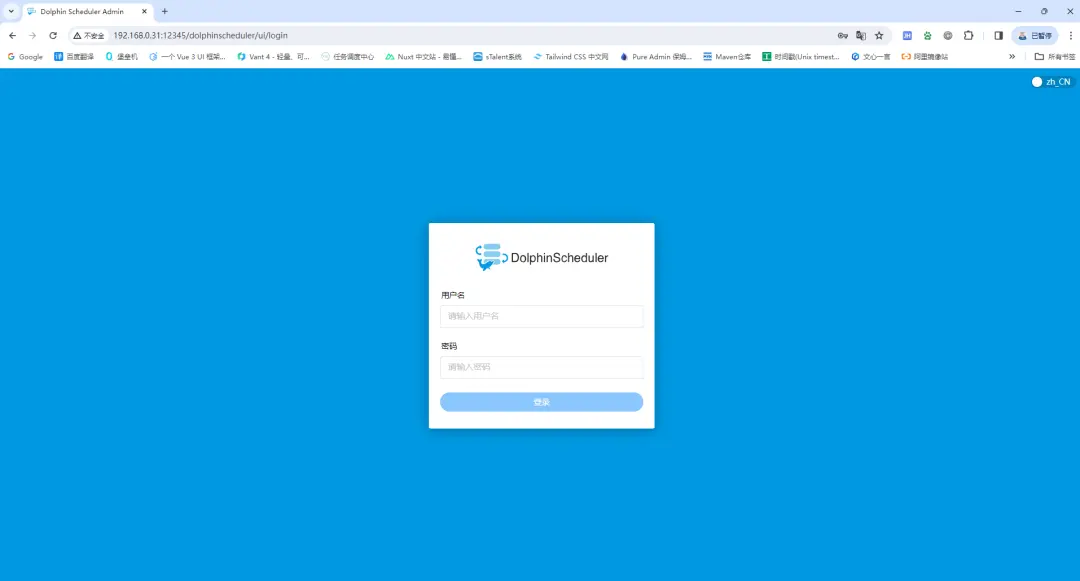Click the address bar URL
The height and width of the screenshot is (581, 1080).
point(200,36)
